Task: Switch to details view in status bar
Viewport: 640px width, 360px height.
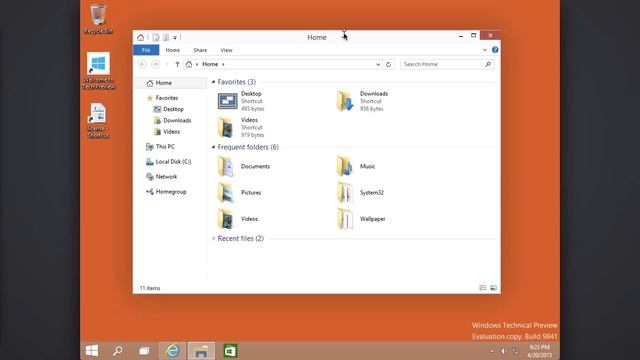Action: click(x=483, y=288)
